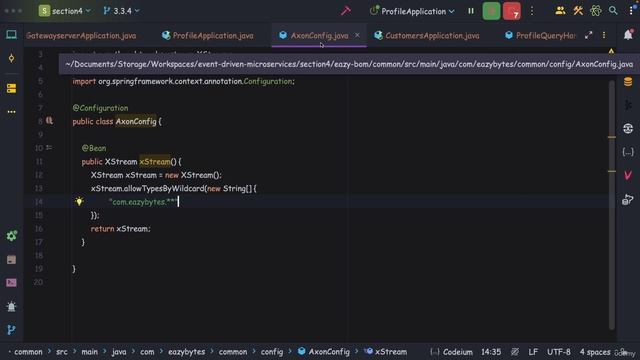Viewport: 640px width, 360px height.
Task: Open editor tabs options menu
Action: point(604,36)
